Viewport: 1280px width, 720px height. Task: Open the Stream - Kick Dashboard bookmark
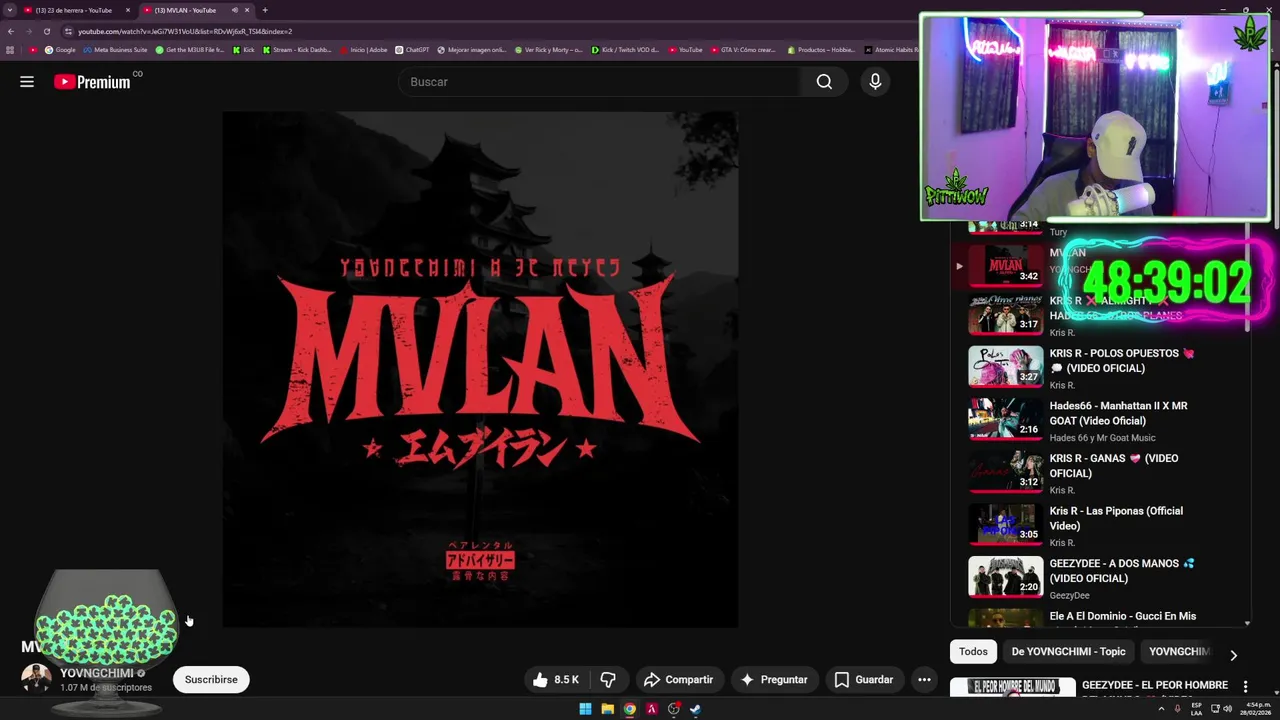(x=297, y=50)
